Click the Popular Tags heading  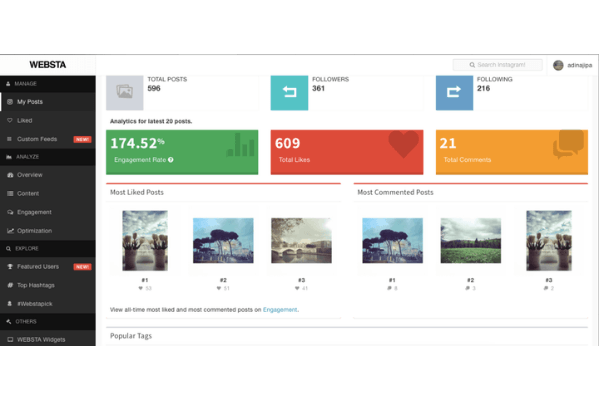pos(131,336)
